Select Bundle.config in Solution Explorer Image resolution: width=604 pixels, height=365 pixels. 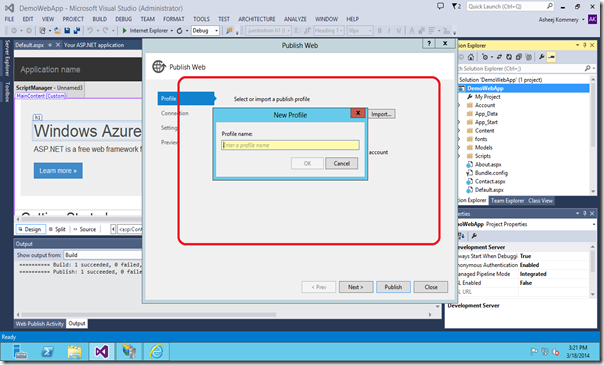491,173
